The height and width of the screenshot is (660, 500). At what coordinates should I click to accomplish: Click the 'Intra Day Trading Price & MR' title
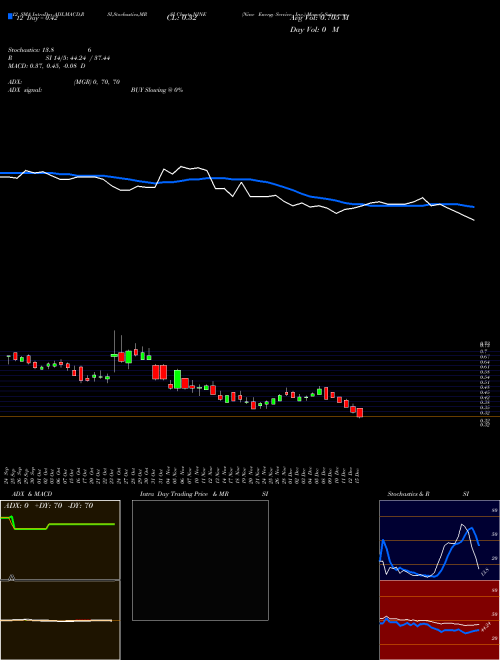(184, 494)
